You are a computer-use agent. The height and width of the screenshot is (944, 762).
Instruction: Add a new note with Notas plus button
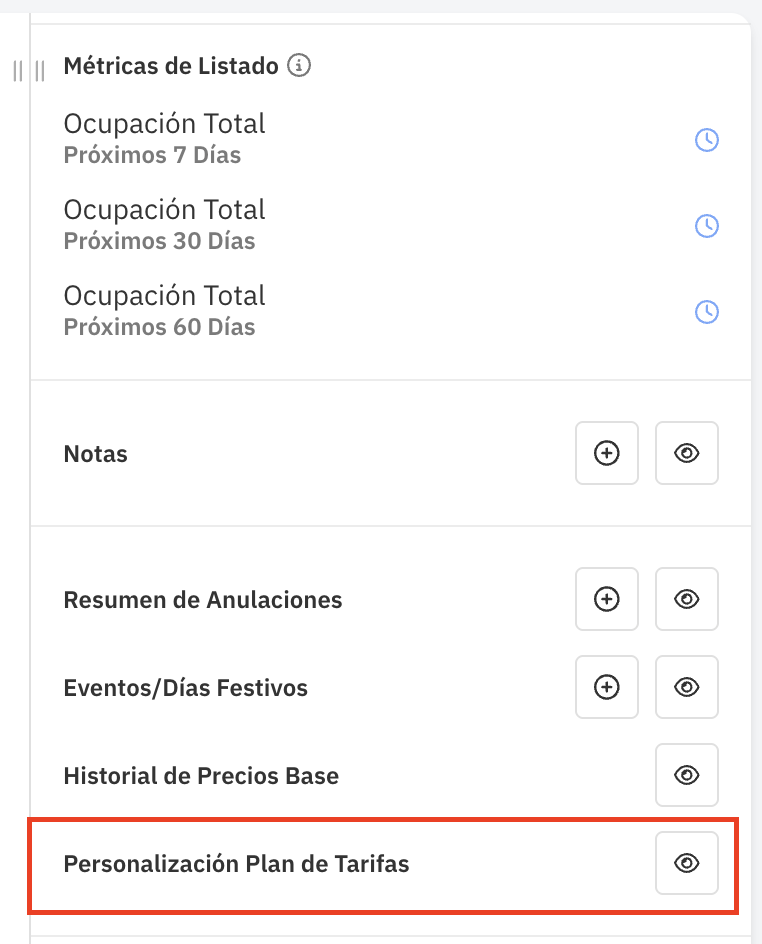point(607,453)
